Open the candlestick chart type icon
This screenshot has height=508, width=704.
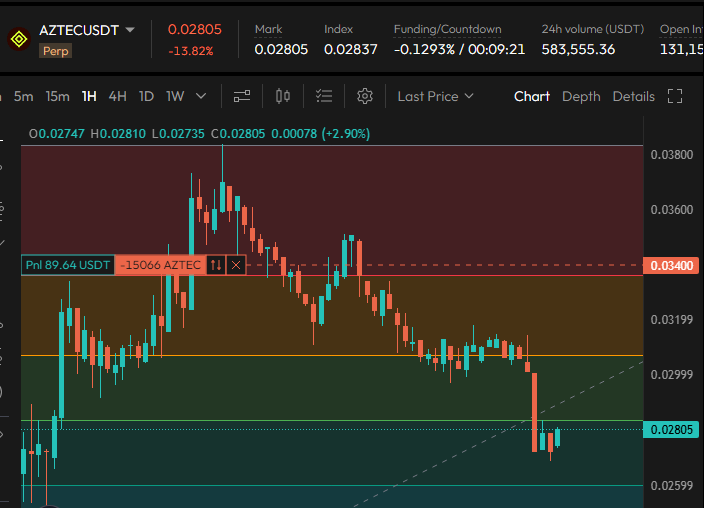tap(283, 96)
